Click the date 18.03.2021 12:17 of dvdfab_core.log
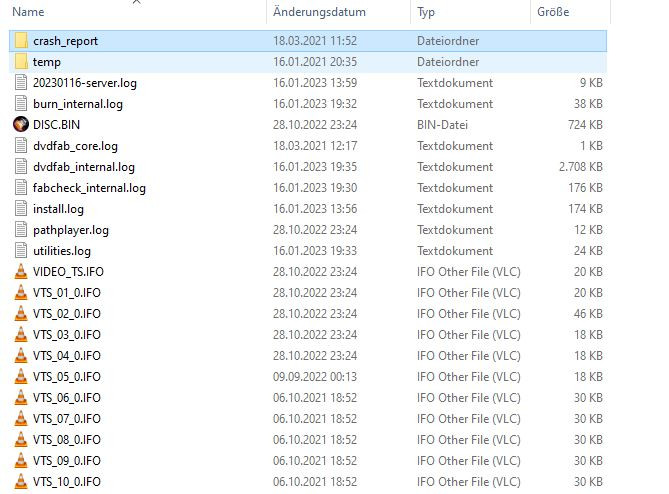Image resolution: width=669 pixels, height=494 pixels. click(315, 146)
